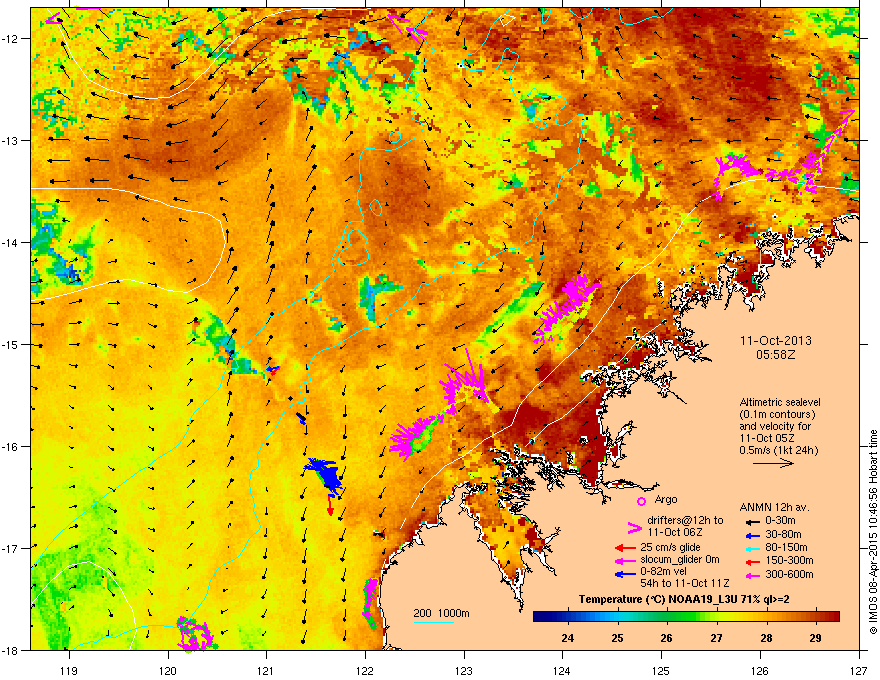Click the '300-600m' depth label
The height and width of the screenshot is (680, 880).
(x=789, y=574)
